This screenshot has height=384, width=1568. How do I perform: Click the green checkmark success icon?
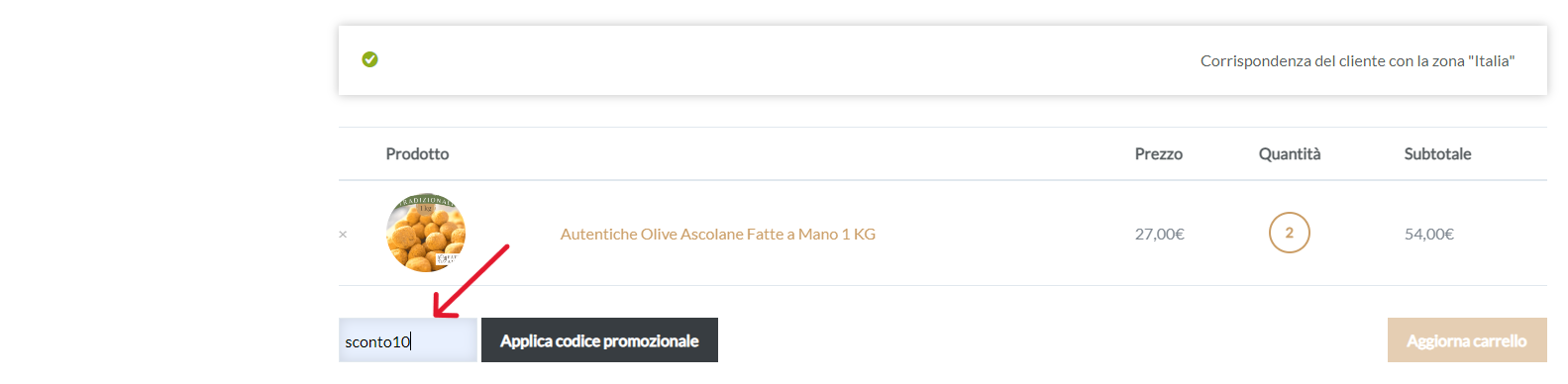click(x=369, y=59)
